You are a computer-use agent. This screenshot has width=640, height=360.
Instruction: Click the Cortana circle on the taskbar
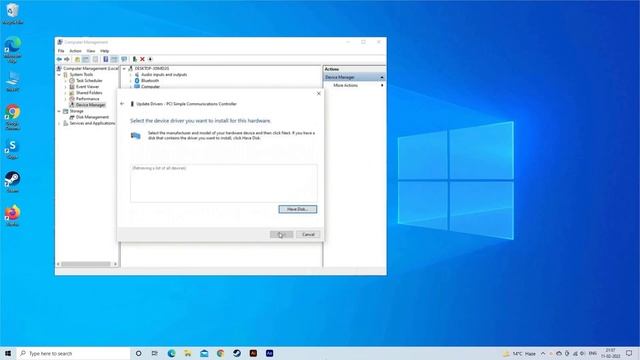(x=138, y=353)
